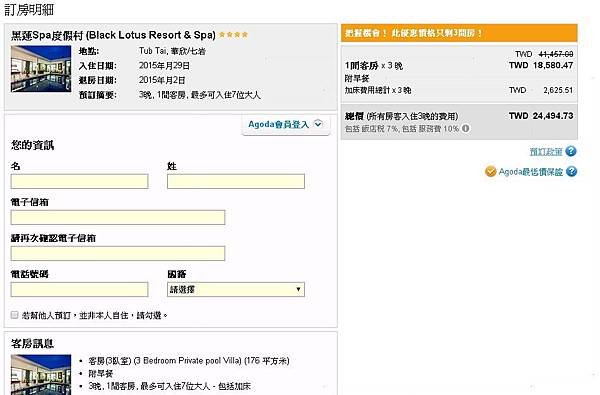Viewport: 600px width, 395px height.
Task: Click the room price TWD 18,580.47
Action: (x=541, y=65)
